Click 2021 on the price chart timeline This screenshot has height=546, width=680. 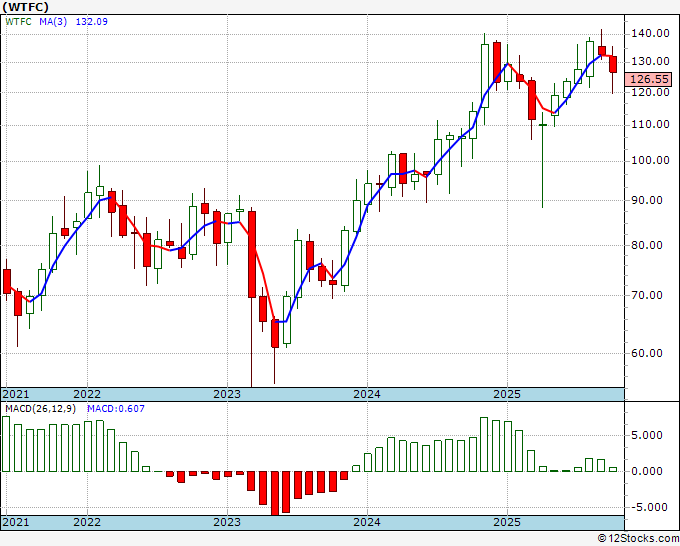tap(16, 394)
